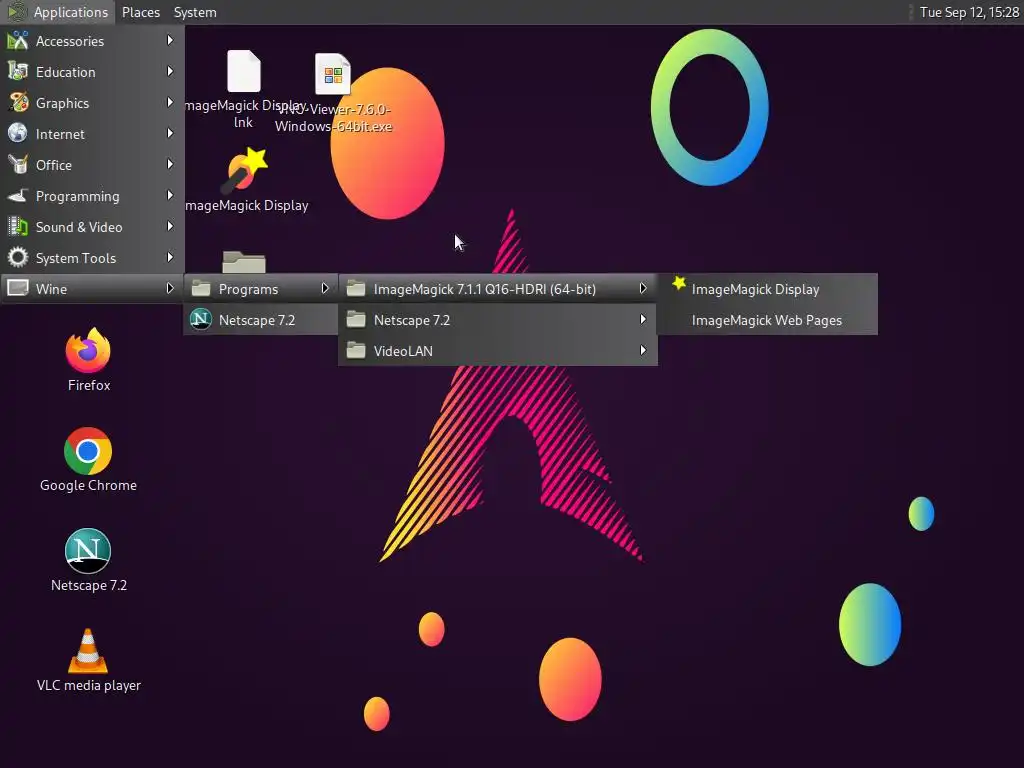Expand the Netscape 7.2 folder submenu arrow
The height and width of the screenshot is (768, 1024).
click(x=643, y=319)
